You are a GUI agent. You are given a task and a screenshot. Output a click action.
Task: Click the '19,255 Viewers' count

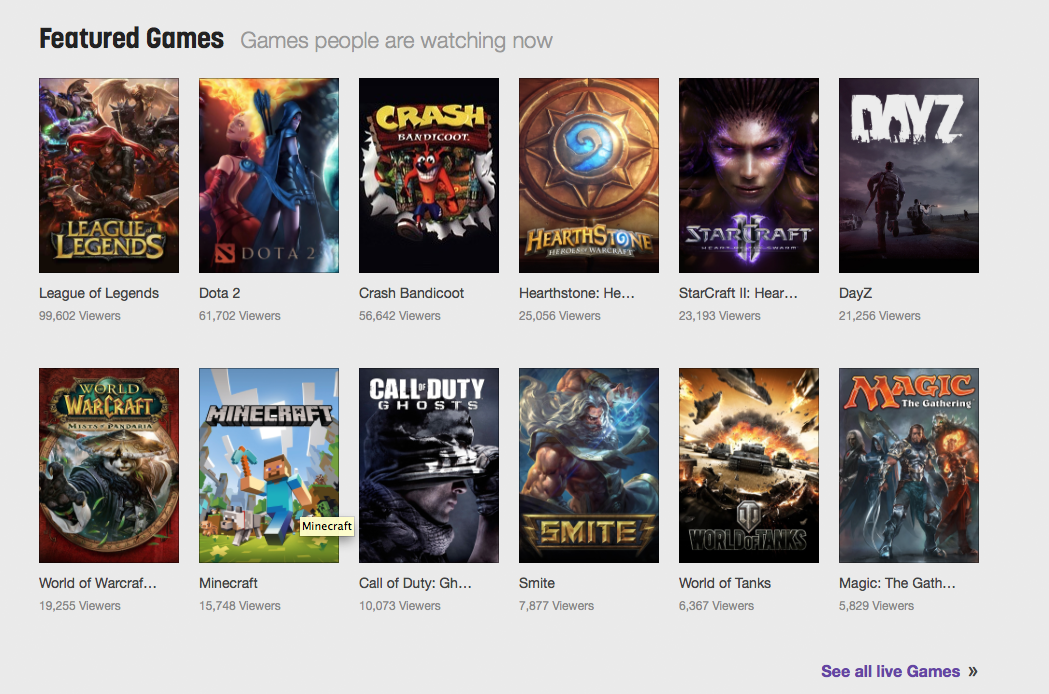point(80,606)
